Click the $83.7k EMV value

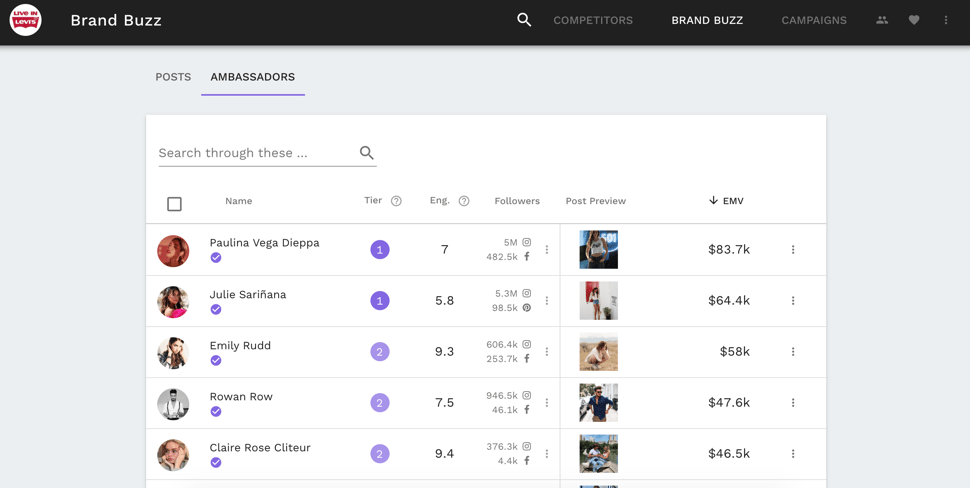pyautogui.click(x=729, y=250)
